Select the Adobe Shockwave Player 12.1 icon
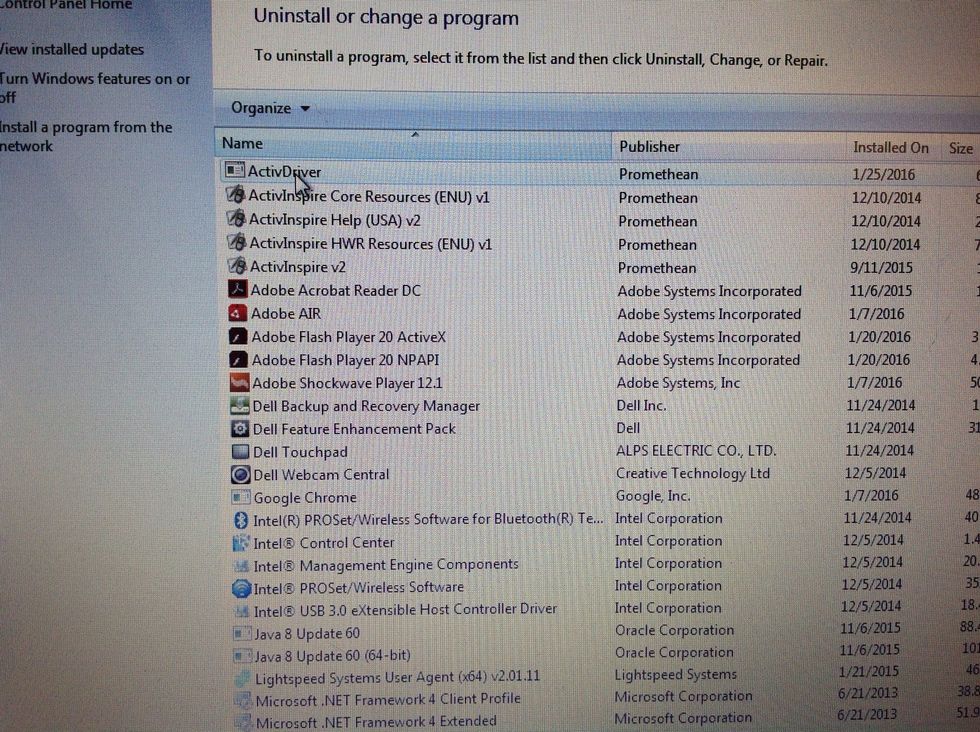This screenshot has width=980, height=732. [x=238, y=382]
